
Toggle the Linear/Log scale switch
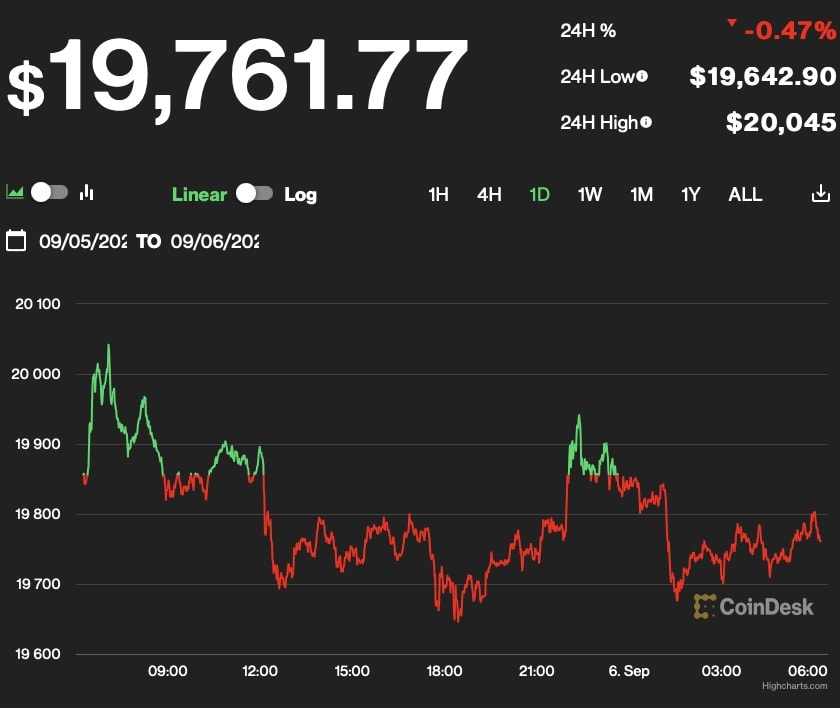pyautogui.click(x=254, y=193)
